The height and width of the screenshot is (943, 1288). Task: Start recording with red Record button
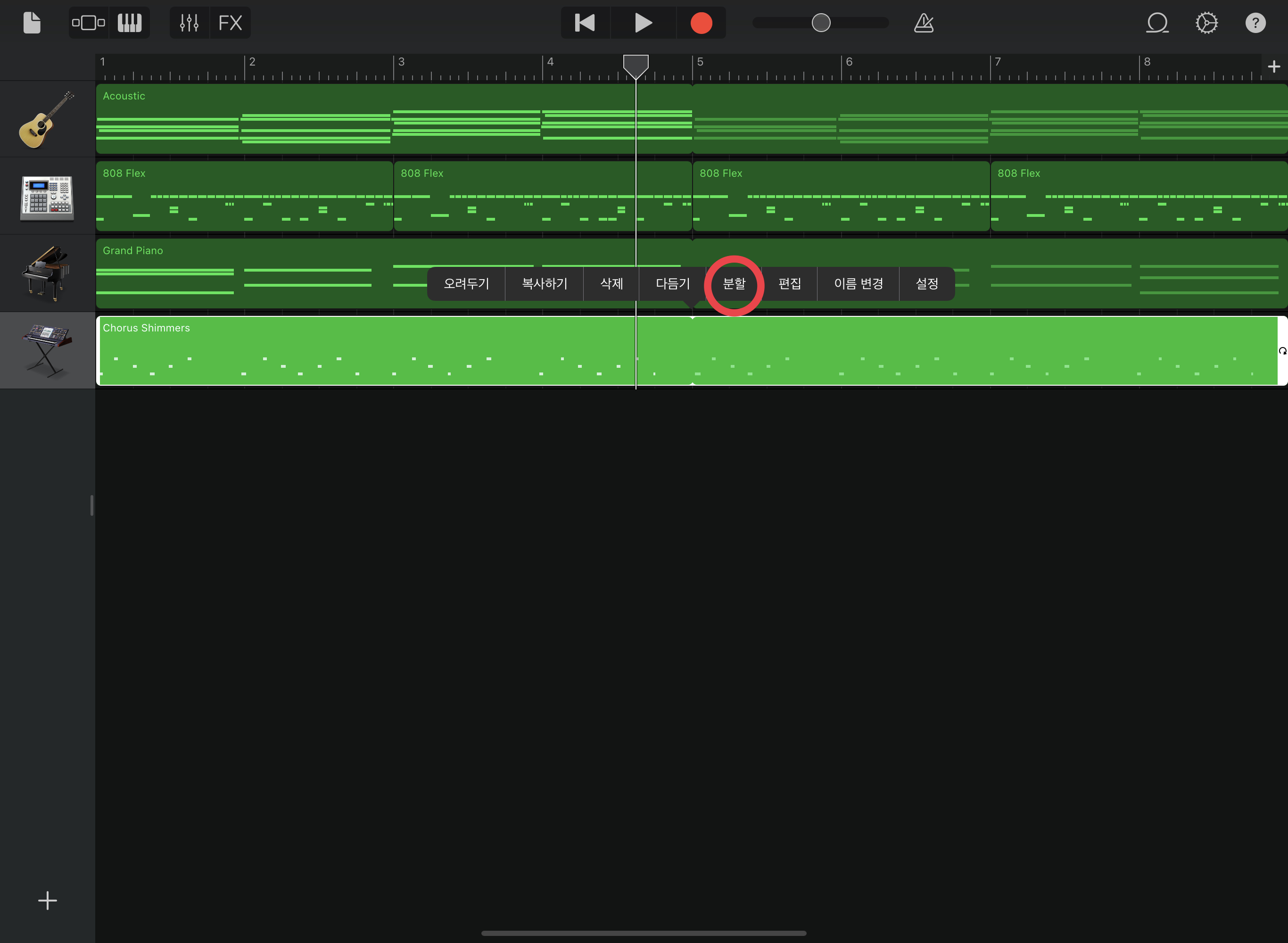(702, 23)
